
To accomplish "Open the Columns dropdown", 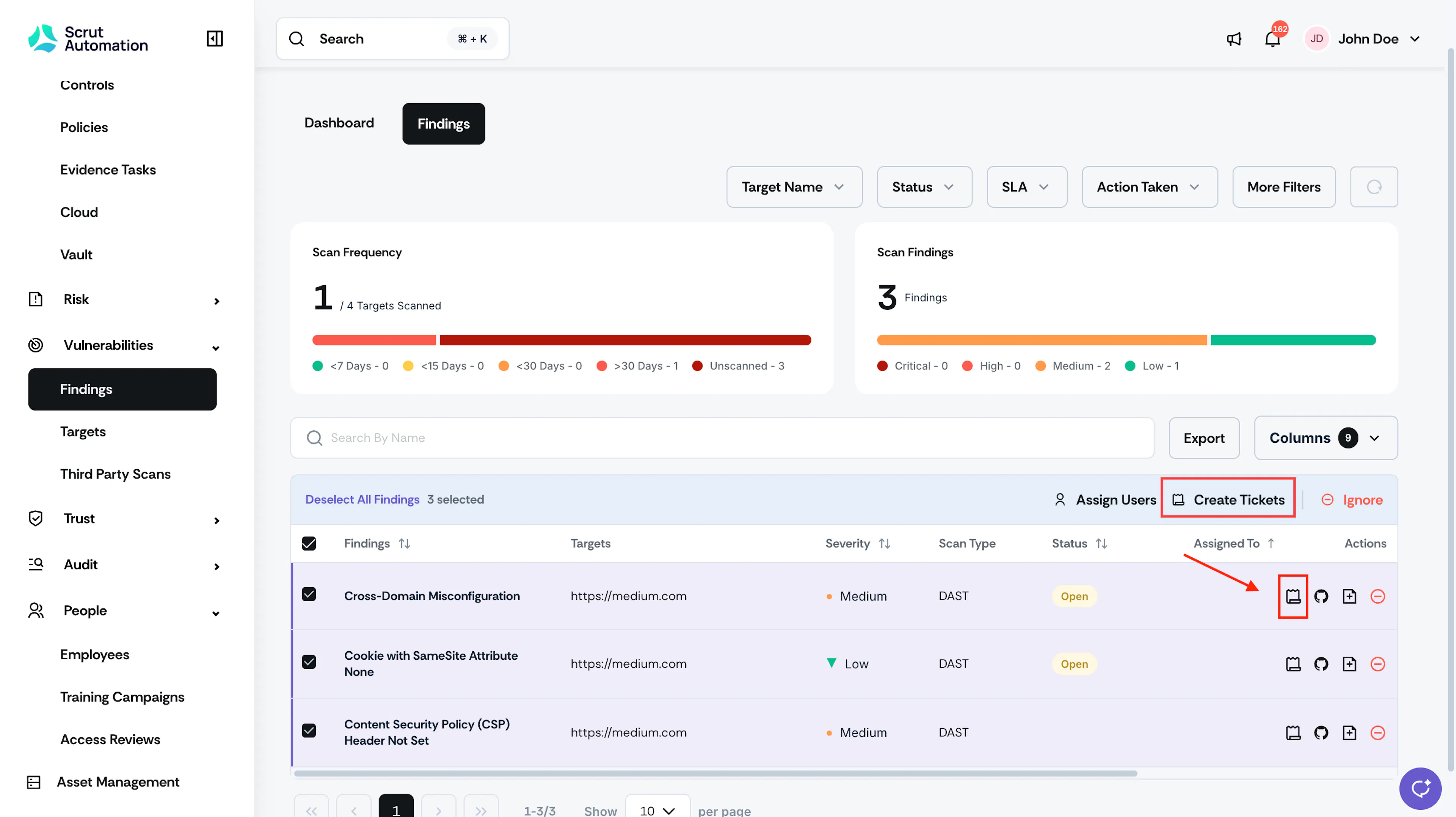I will tap(1326, 438).
